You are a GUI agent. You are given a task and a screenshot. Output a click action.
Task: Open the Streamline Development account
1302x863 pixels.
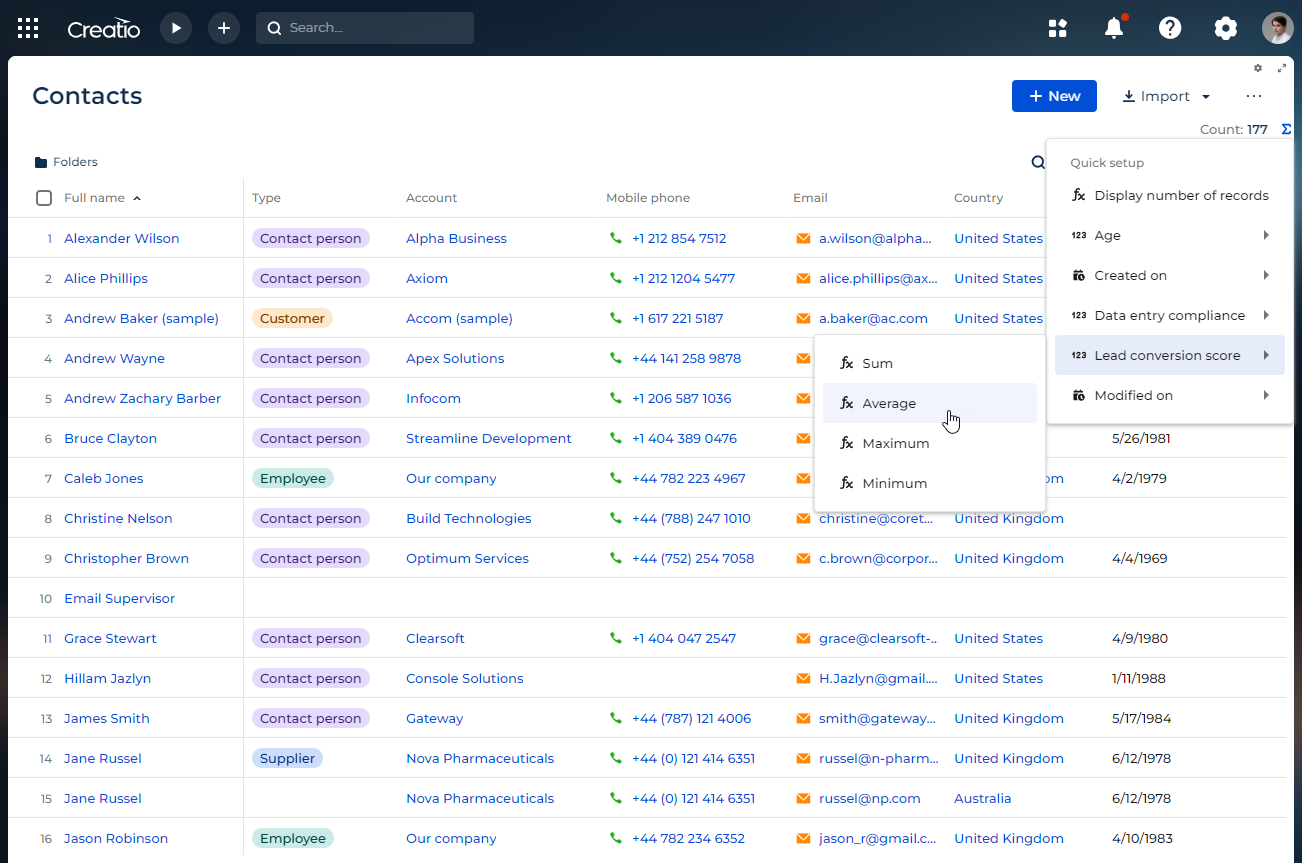(x=489, y=438)
